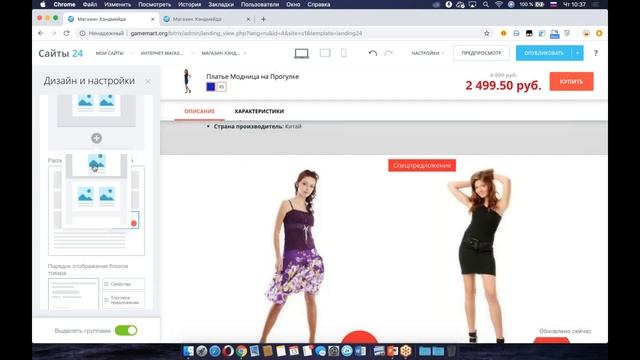This screenshot has height=360, width=640.
Task: Open Google Chrome from the Dock
Action: point(241,351)
